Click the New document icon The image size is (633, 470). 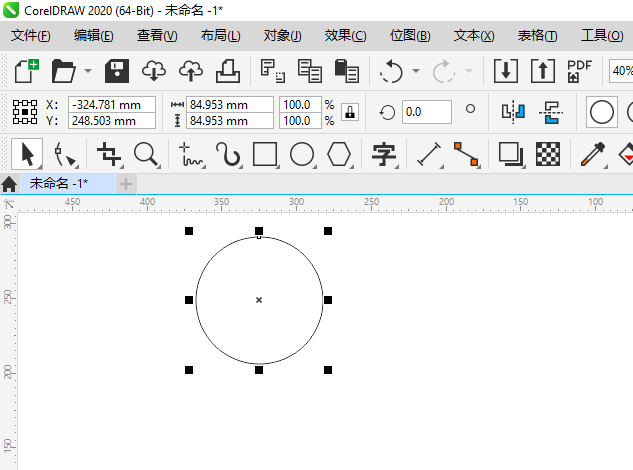(x=27, y=71)
